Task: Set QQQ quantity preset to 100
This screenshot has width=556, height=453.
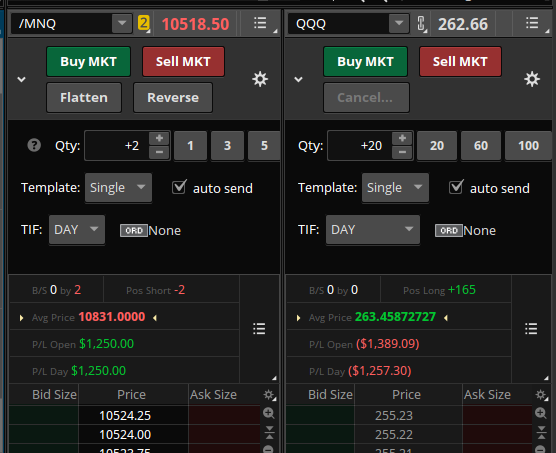Action: click(528, 146)
